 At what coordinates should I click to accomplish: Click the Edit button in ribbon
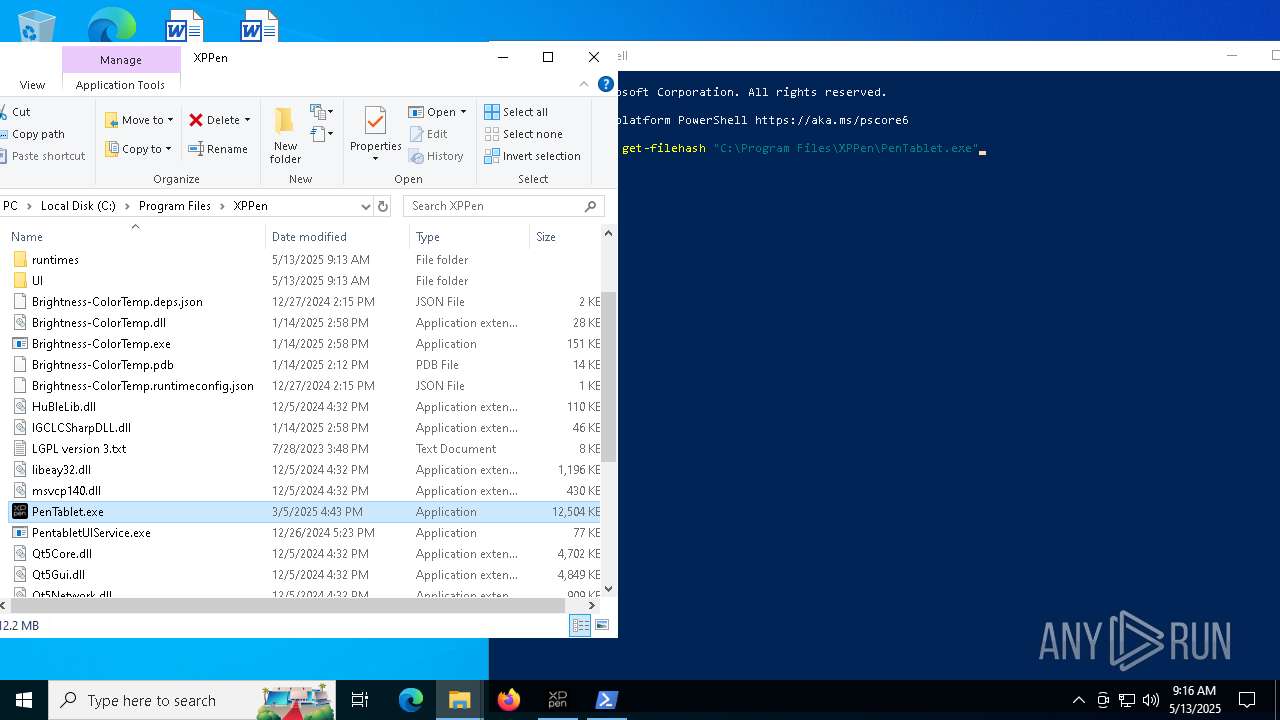(x=428, y=134)
